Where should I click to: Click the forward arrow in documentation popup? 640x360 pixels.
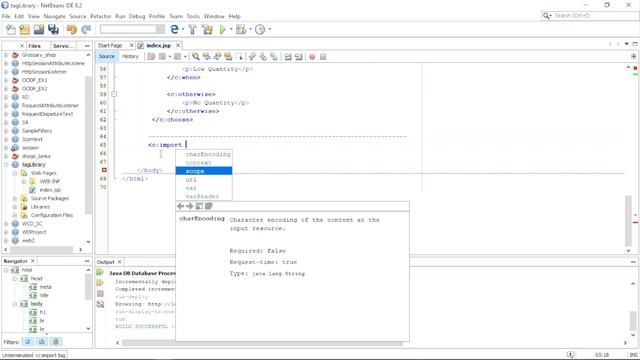(189, 206)
